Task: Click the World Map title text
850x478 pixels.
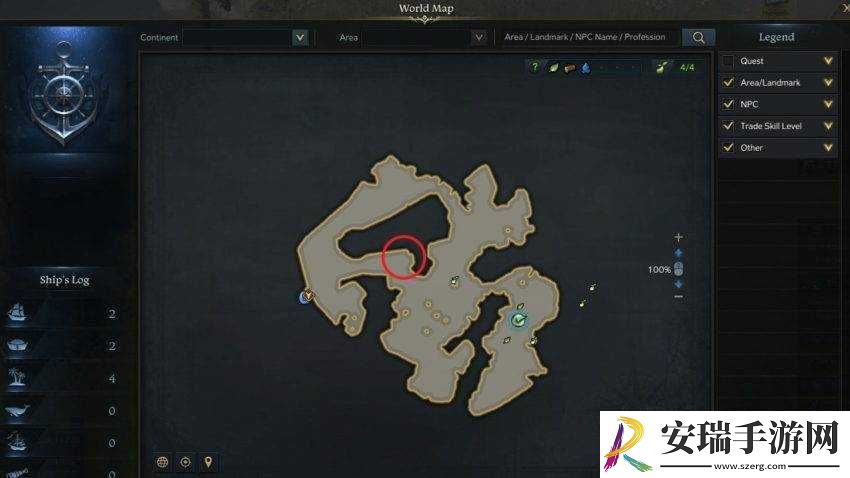Action: click(x=426, y=8)
